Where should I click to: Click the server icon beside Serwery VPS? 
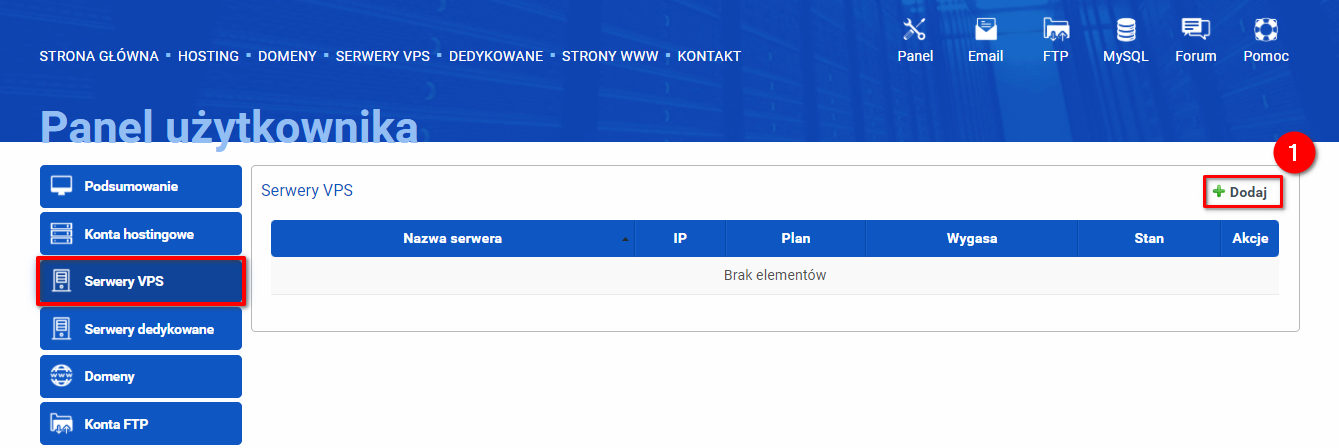[x=61, y=281]
